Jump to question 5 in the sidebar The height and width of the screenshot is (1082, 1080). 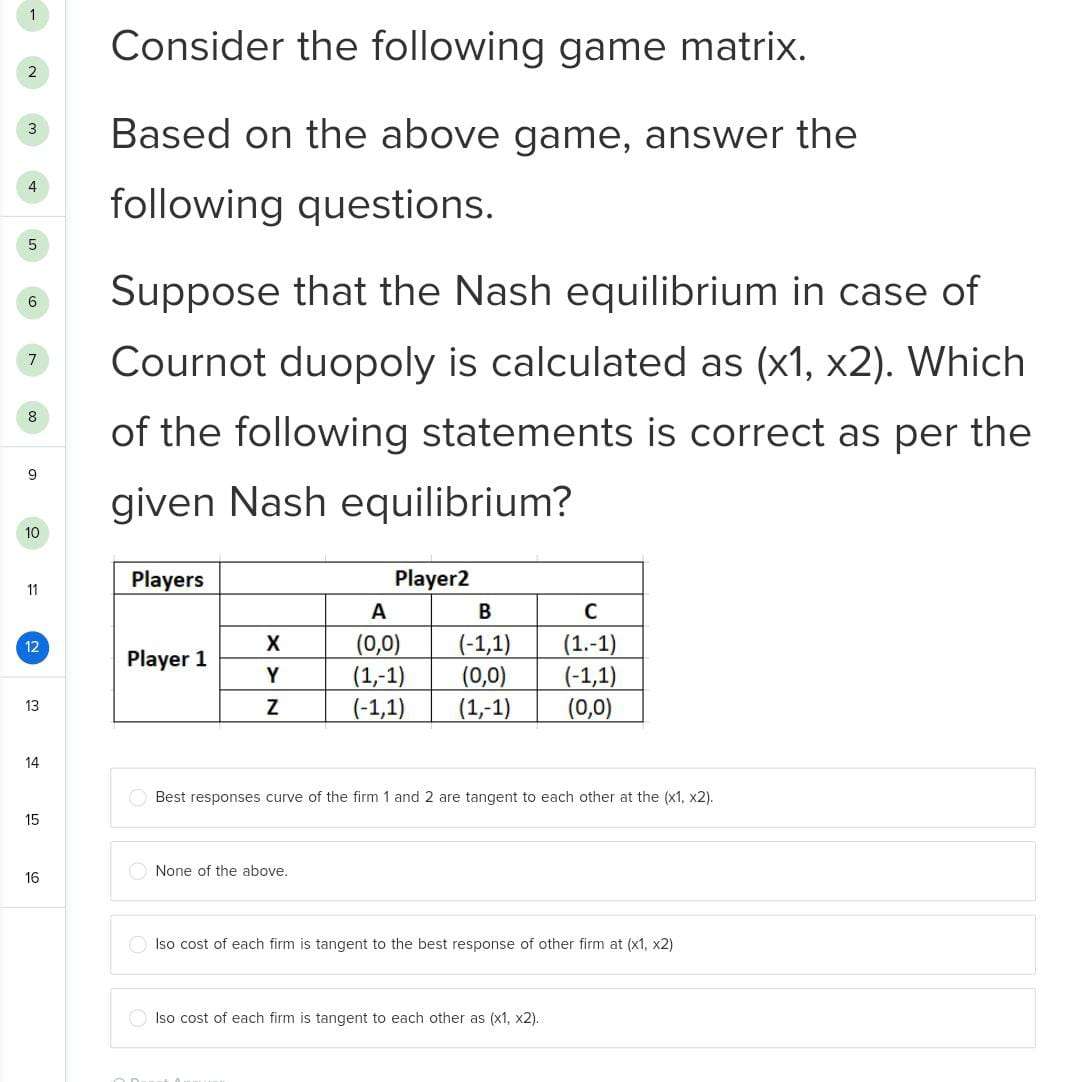(x=32, y=245)
